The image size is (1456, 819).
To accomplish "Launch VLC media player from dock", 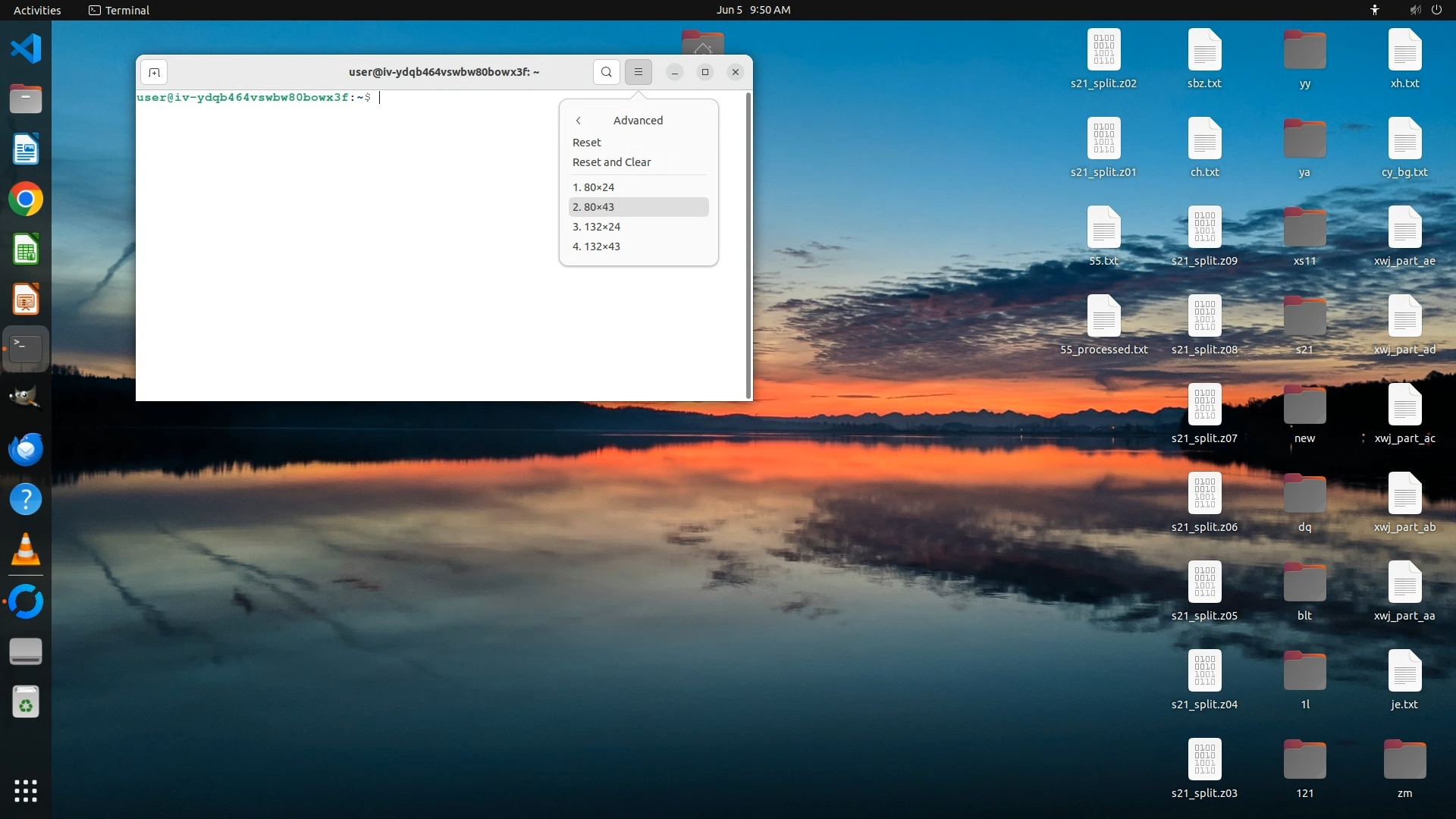I will (x=26, y=550).
